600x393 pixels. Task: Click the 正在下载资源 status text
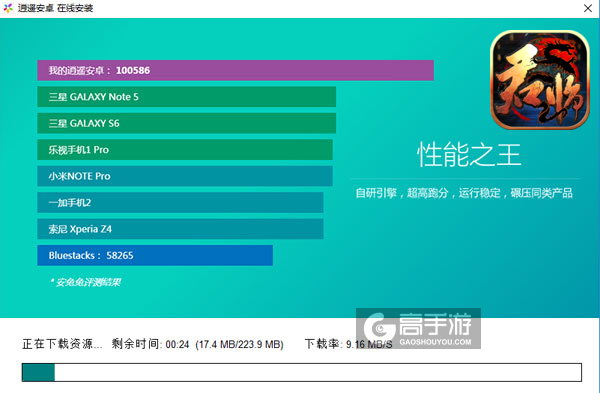pyautogui.click(x=62, y=344)
